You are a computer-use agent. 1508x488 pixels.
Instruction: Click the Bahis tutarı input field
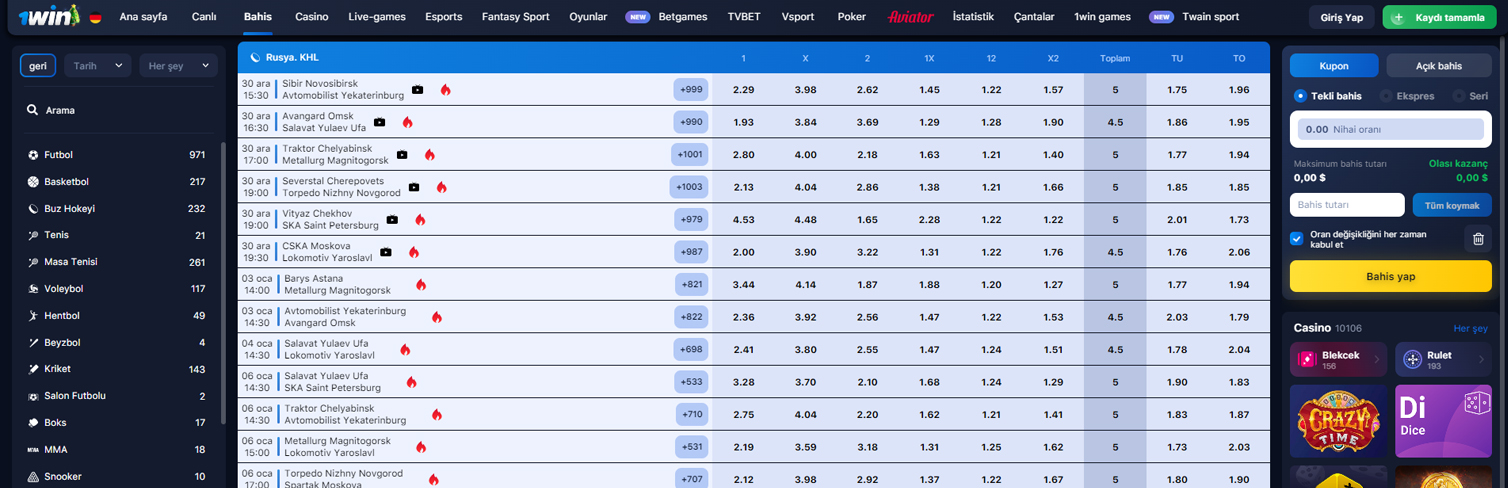coord(1347,205)
